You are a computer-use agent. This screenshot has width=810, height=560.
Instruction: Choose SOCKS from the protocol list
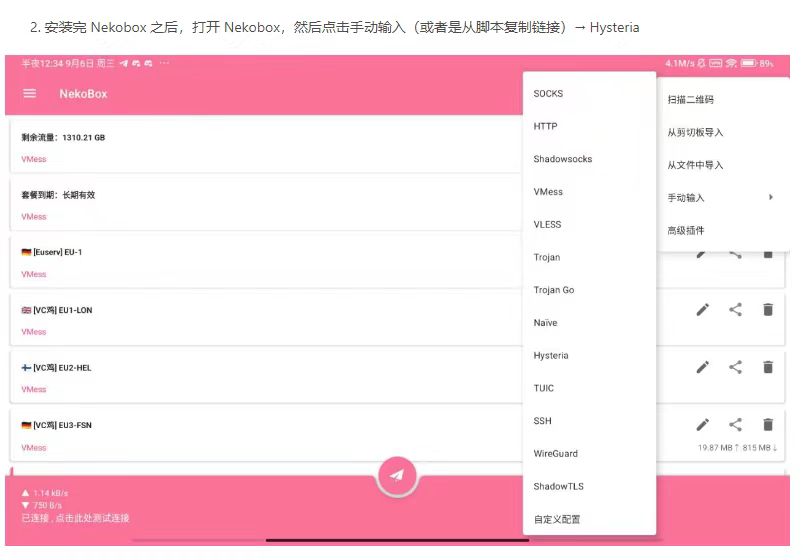(589, 94)
